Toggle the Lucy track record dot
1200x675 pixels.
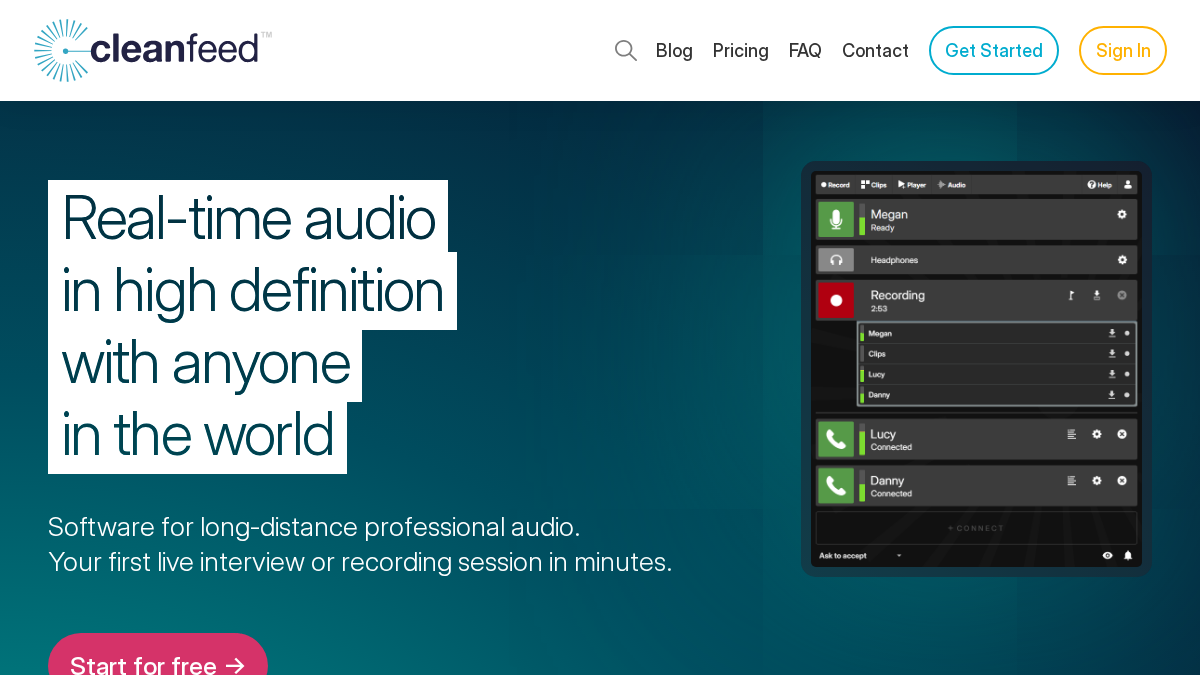(x=1127, y=374)
